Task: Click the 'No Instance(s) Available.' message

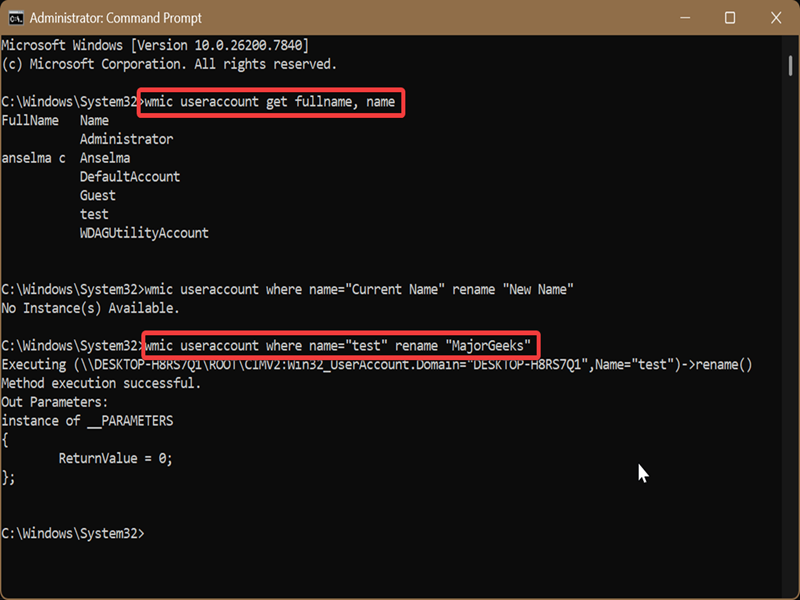Action: point(90,308)
